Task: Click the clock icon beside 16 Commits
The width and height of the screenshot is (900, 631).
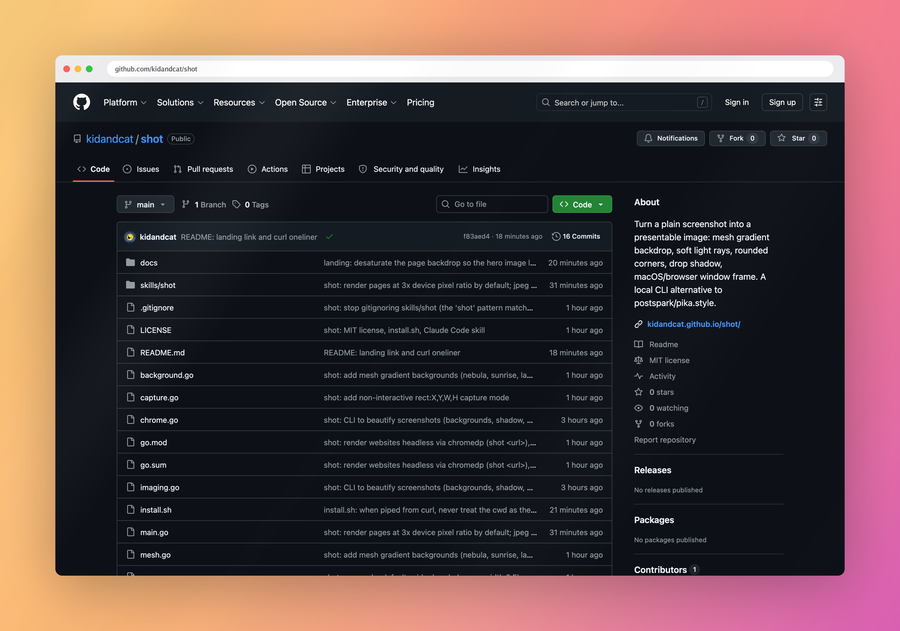Action: coord(556,237)
